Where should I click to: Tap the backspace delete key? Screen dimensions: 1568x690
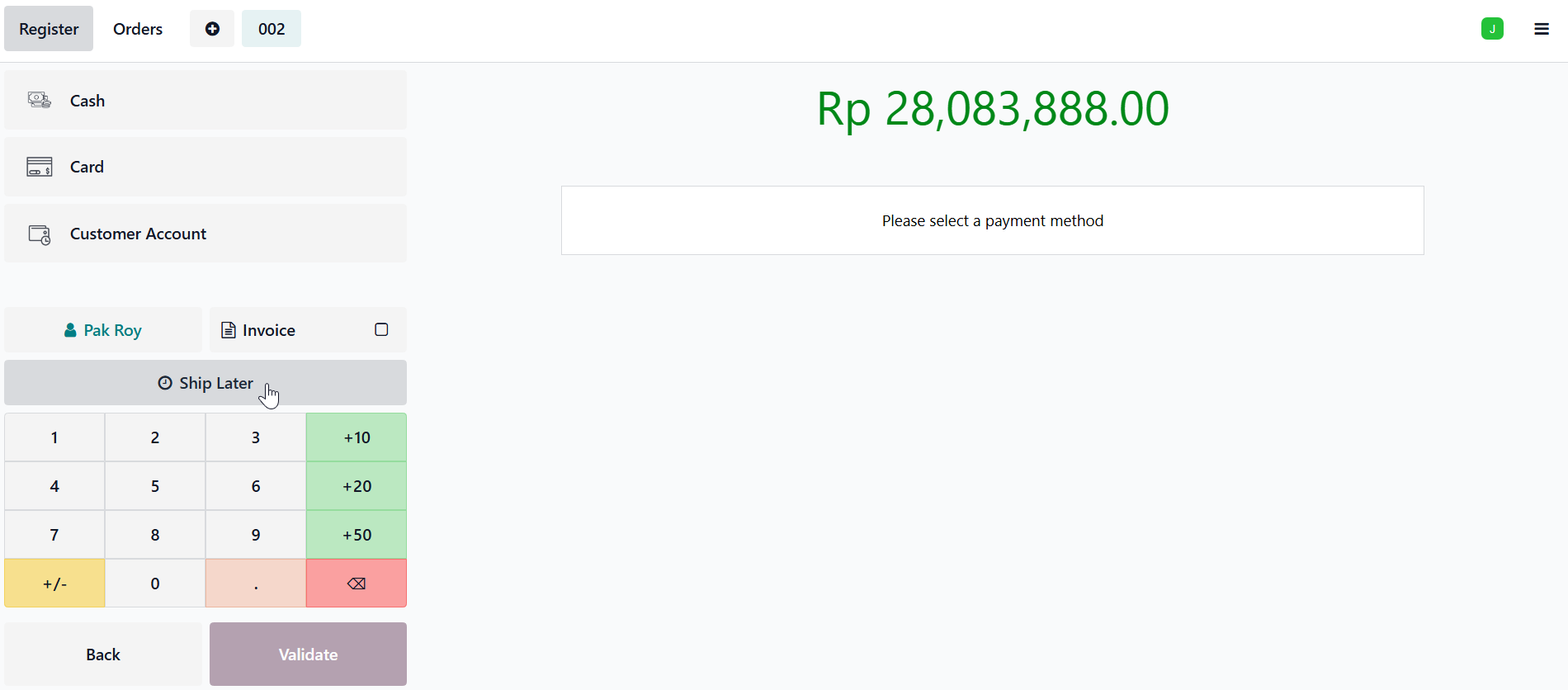coord(357,584)
